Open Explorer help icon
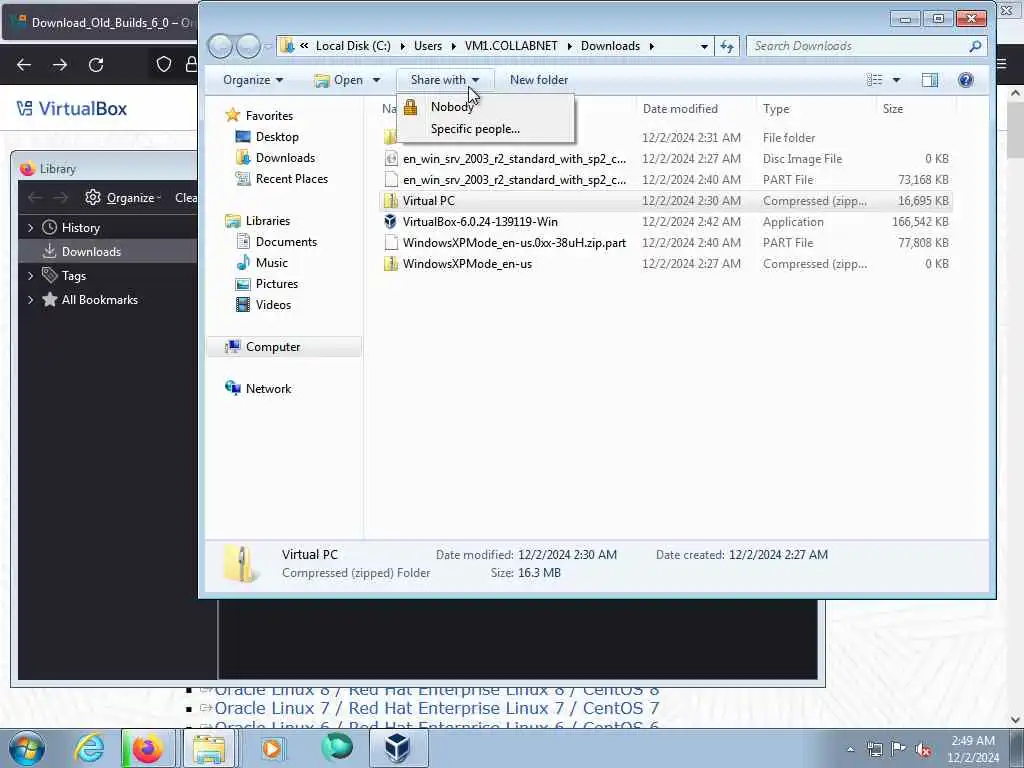1024x768 pixels. 965,80
